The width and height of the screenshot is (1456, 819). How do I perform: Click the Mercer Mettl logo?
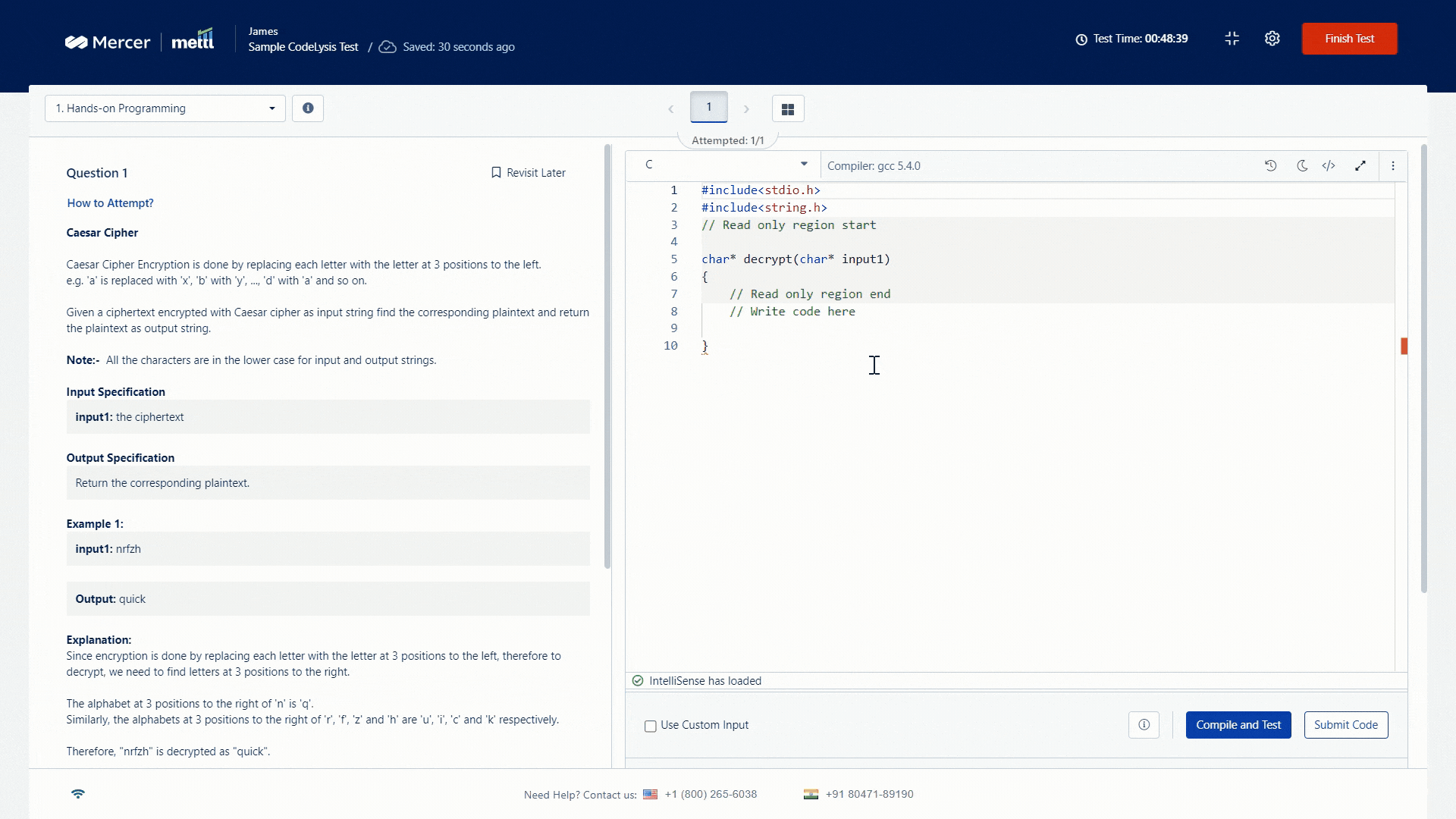[x=140, y=40]
